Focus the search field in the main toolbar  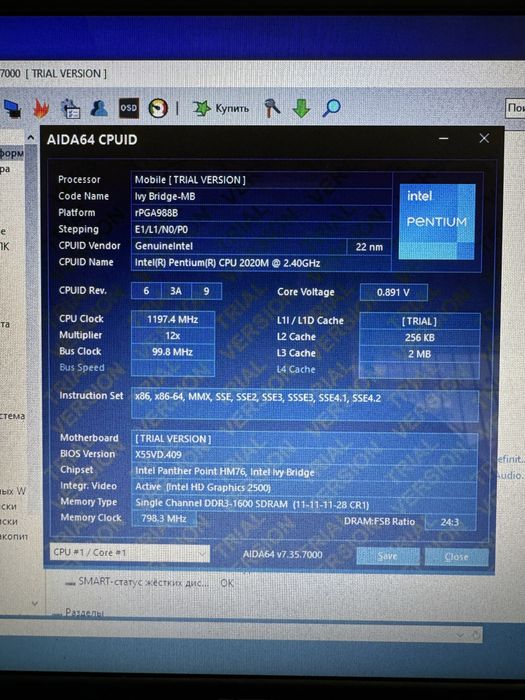(516, 108)
